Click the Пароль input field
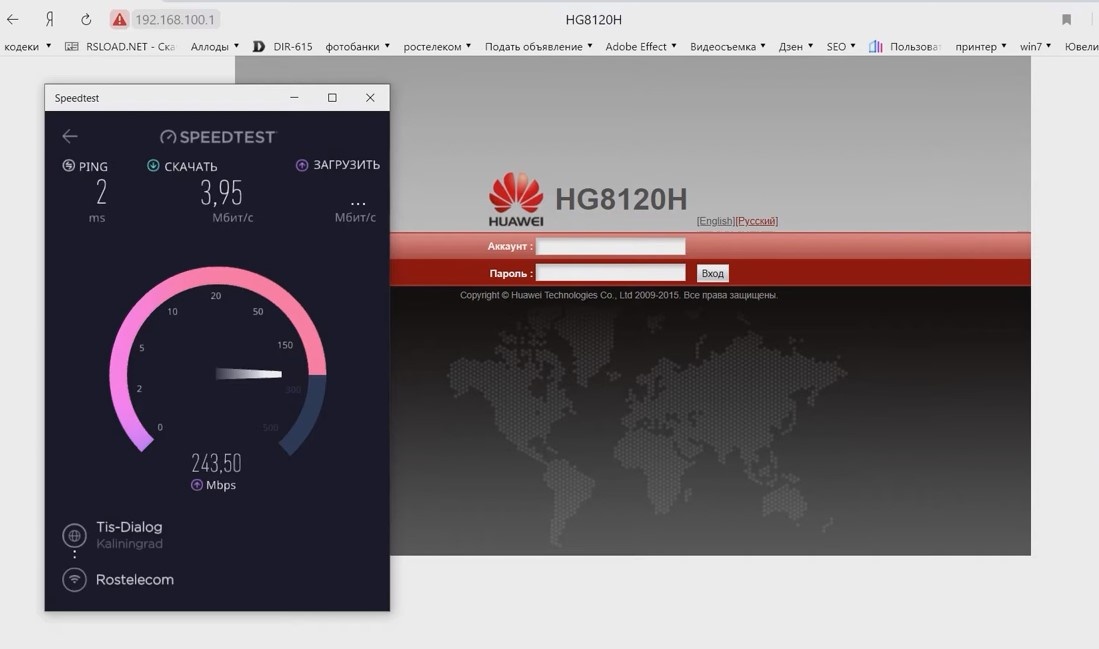This screenshot has width=1099, height=649. pos(610,273)
